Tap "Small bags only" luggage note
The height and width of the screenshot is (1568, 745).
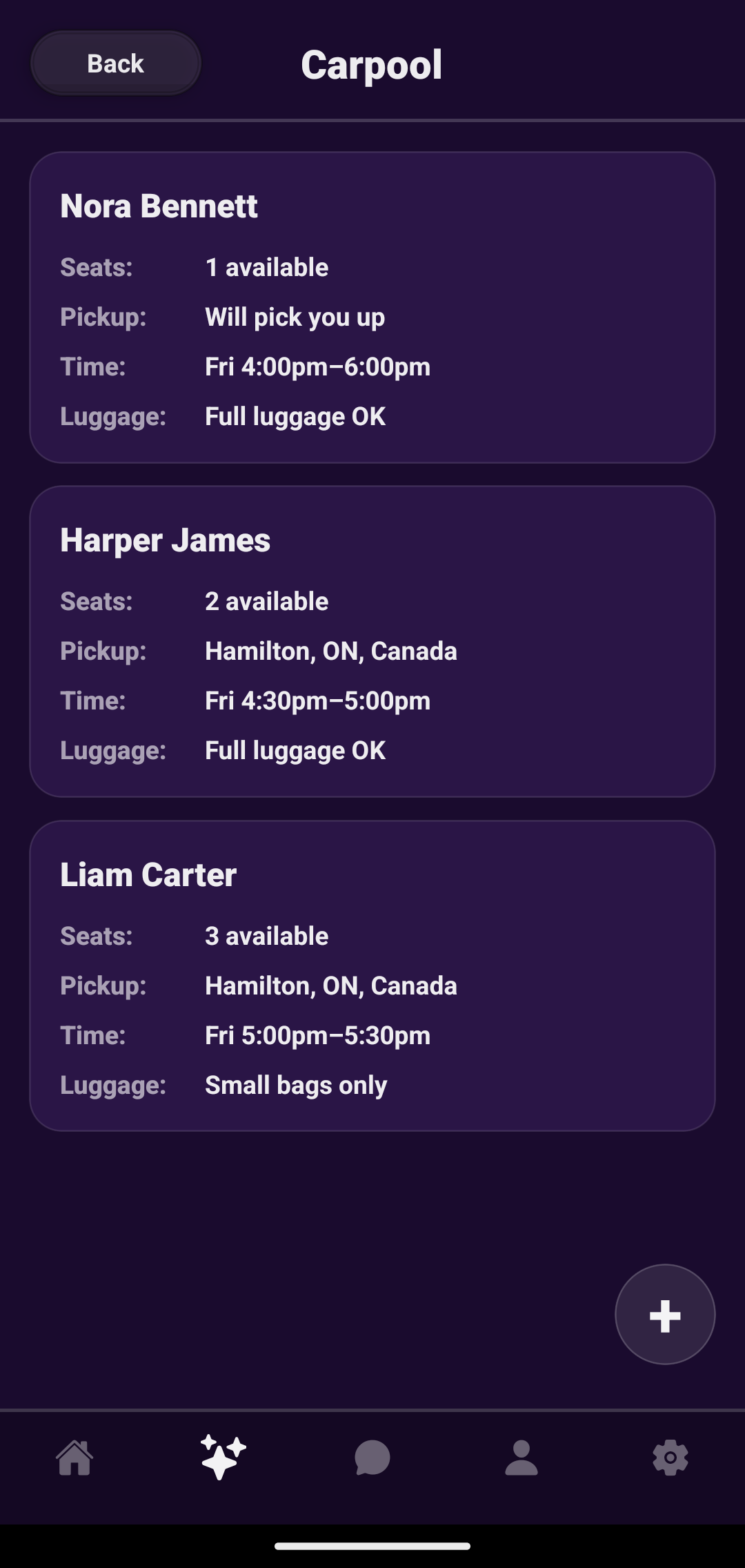(x=296, y=1086)
